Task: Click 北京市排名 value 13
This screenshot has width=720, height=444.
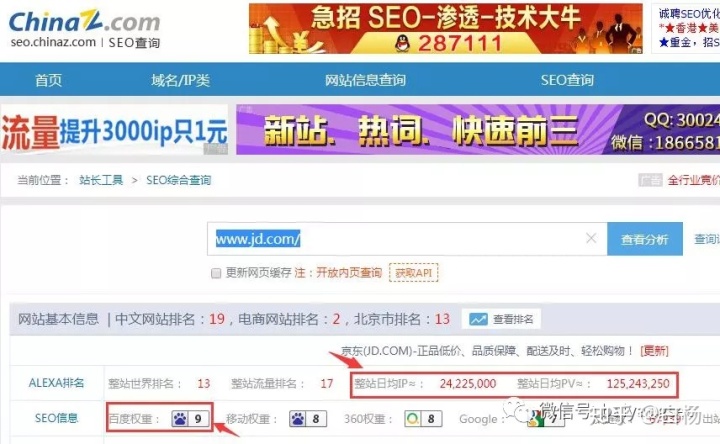Action: pyautogui.click(x=442, y=319)
